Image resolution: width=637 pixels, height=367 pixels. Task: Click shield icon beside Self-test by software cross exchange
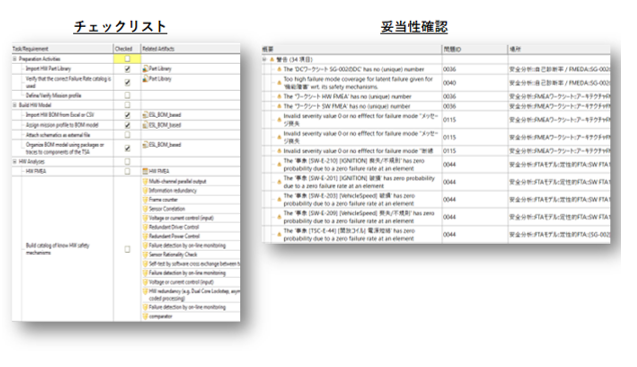(x=145, y=264)
